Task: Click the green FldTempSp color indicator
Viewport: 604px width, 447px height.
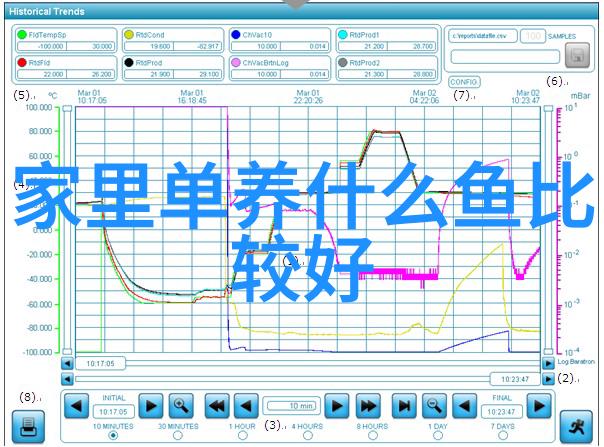Action: 22,34
